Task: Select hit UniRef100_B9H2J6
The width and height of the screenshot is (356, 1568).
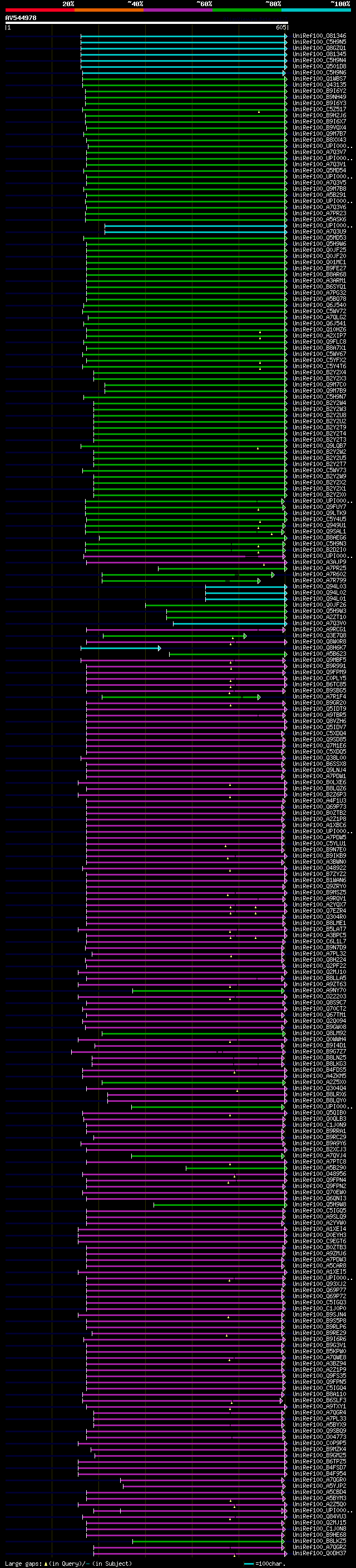Action: (x=319, y=116)
